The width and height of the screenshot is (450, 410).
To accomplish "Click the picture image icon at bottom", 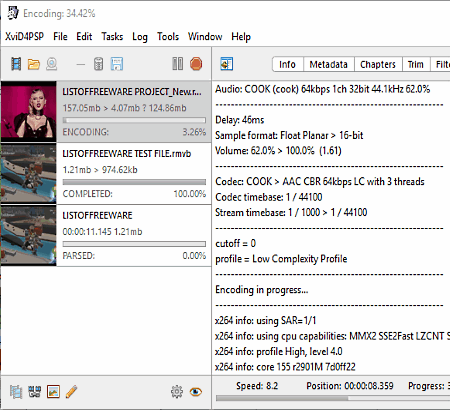I will tap(53, 392).
